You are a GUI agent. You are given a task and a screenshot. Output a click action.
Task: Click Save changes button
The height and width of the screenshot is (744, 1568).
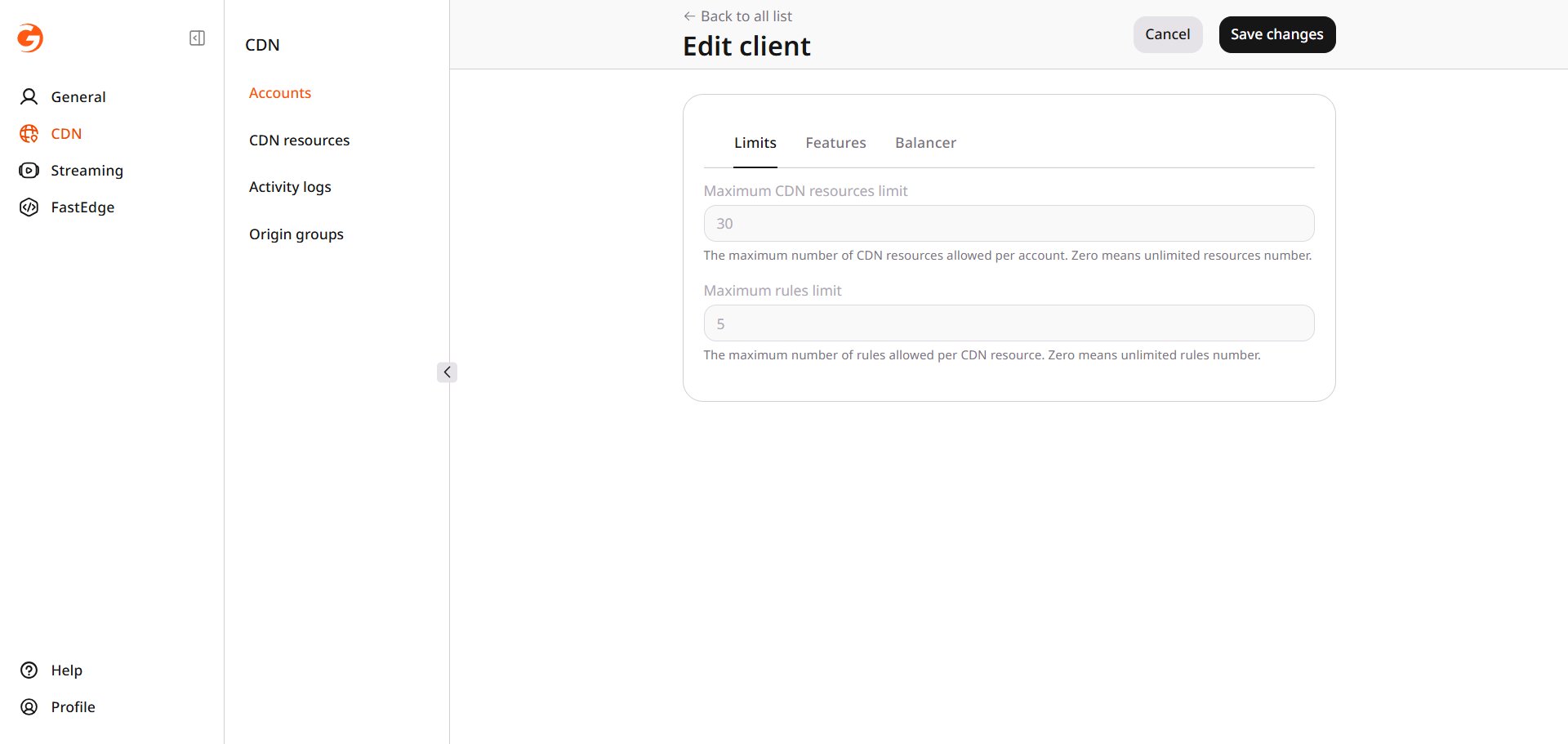click(1277, 34)
